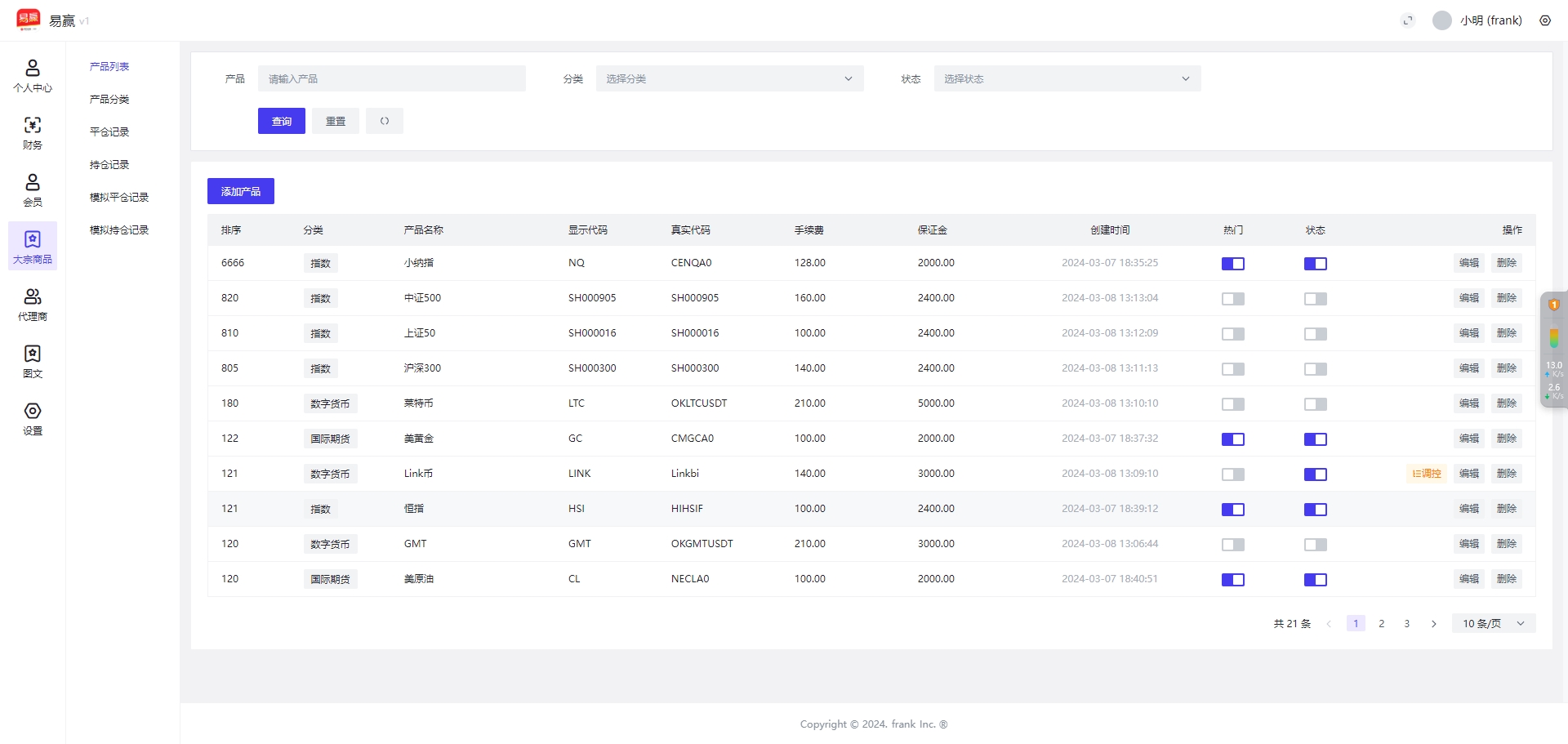The image size is (1568, 744).
Task: Open 持仓记录 menu item
Action: (x=109, y=164)
